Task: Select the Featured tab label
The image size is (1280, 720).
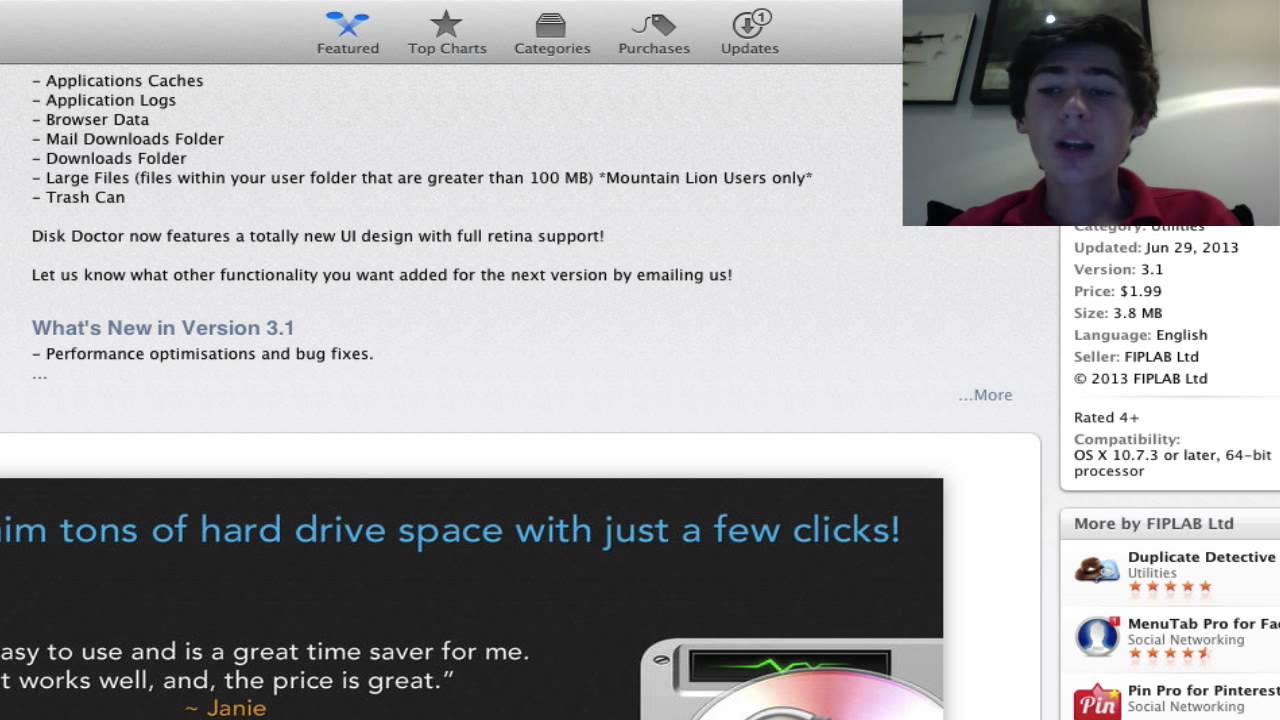Action: tap(348, 48)
